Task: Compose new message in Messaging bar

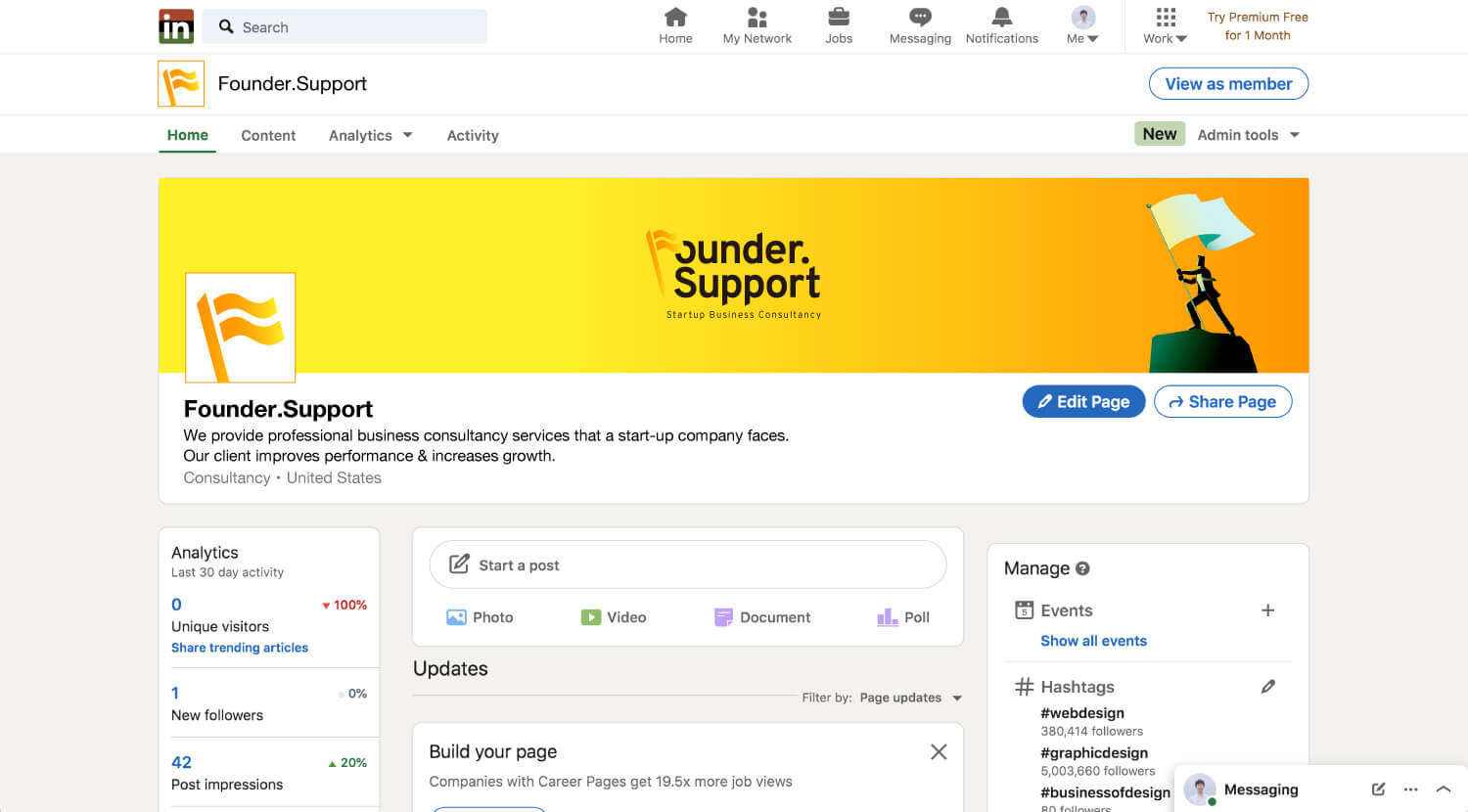Action: tap(1378, 789)
